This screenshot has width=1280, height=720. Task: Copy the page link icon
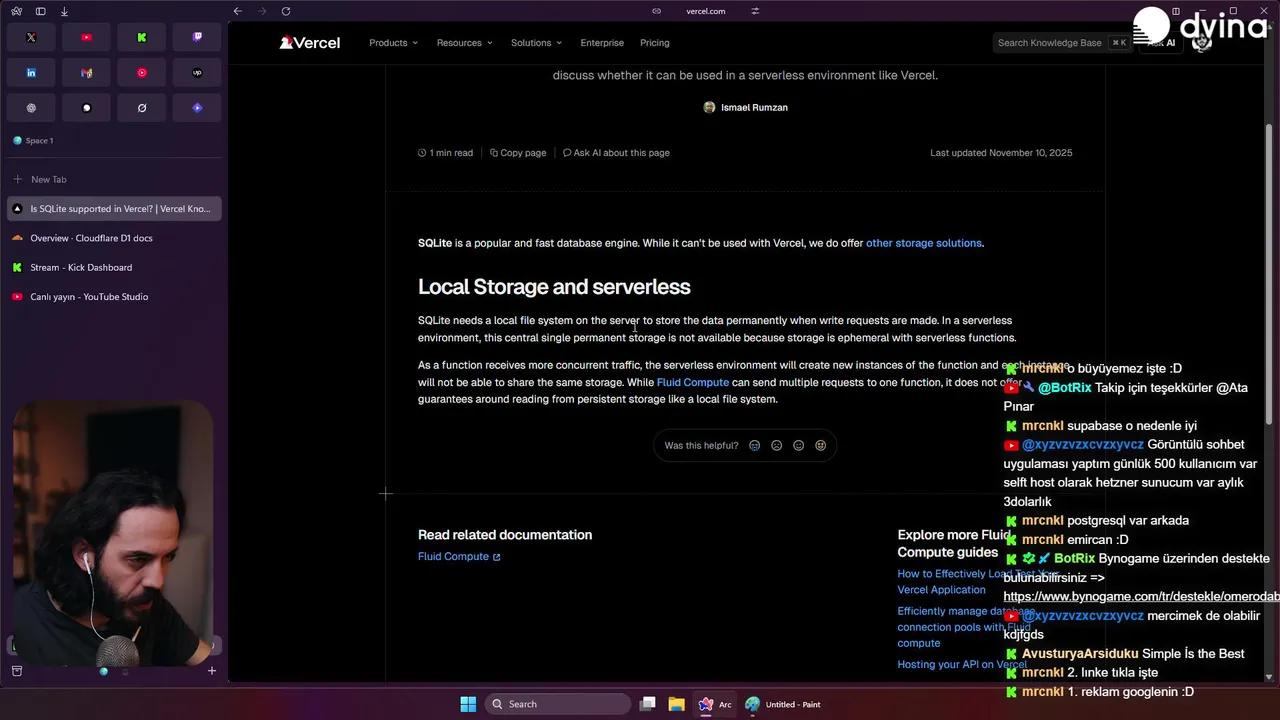pyautogui.click(x=656, y=11)
